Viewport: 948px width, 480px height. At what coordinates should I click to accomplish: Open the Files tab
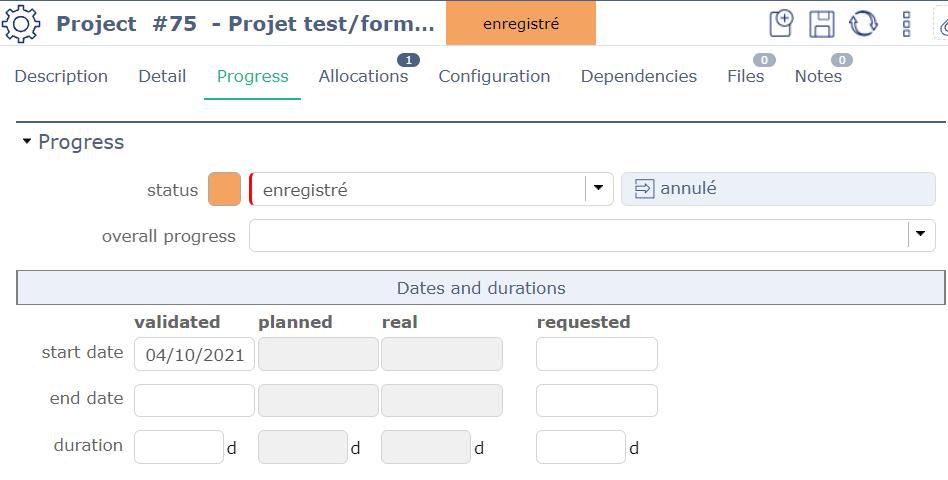pos(745,76)
